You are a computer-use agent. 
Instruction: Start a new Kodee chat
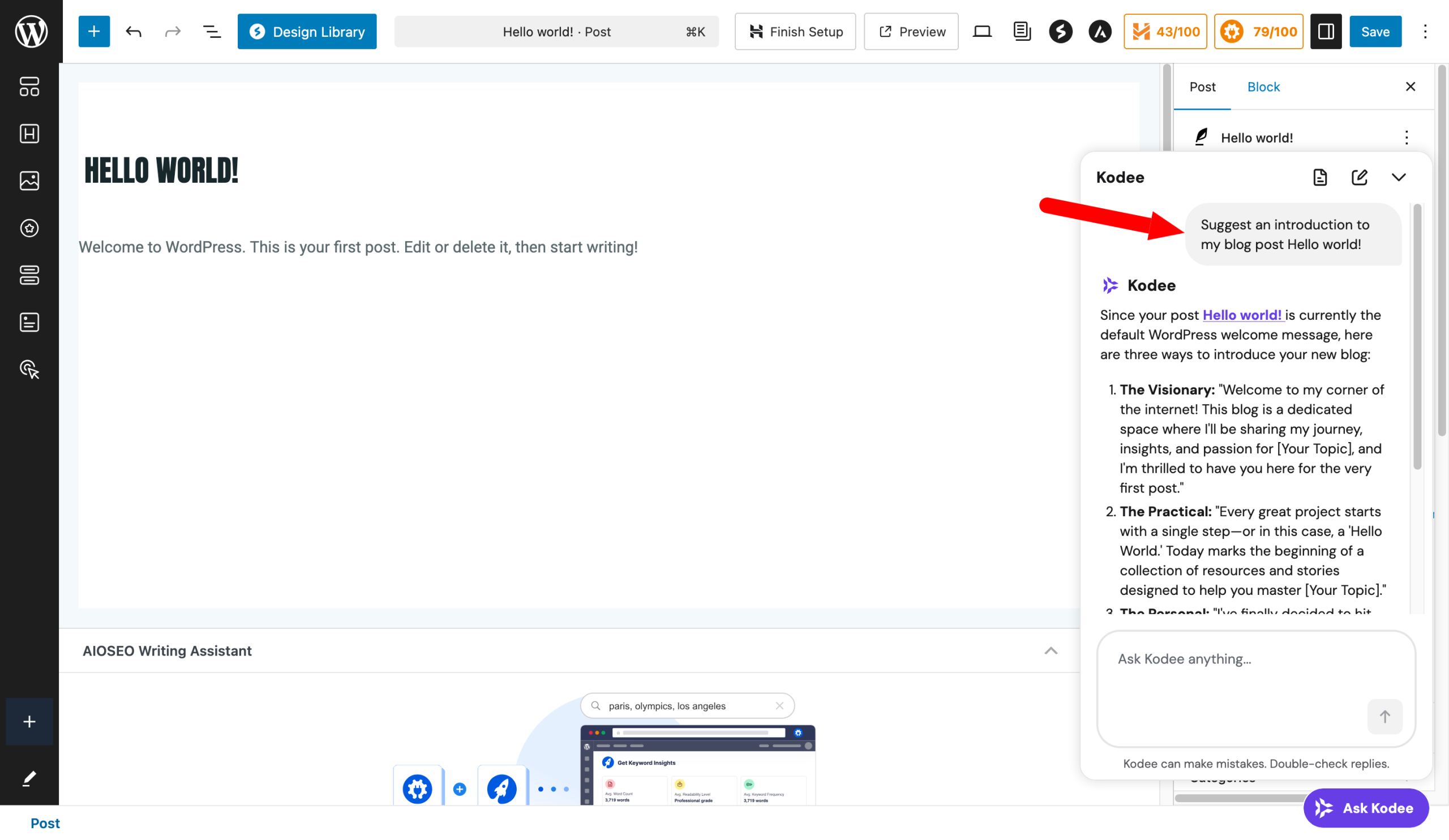tap(1360, 177)
